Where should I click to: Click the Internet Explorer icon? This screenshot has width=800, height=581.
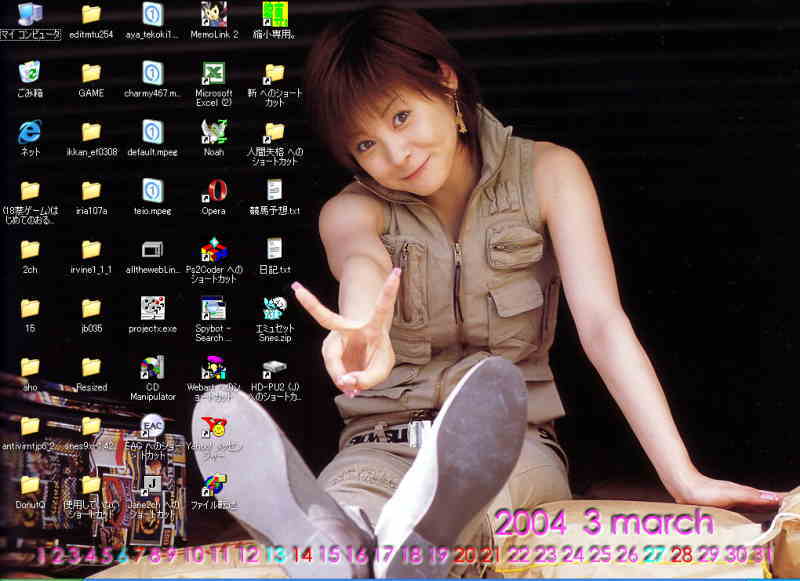(30, 131)
